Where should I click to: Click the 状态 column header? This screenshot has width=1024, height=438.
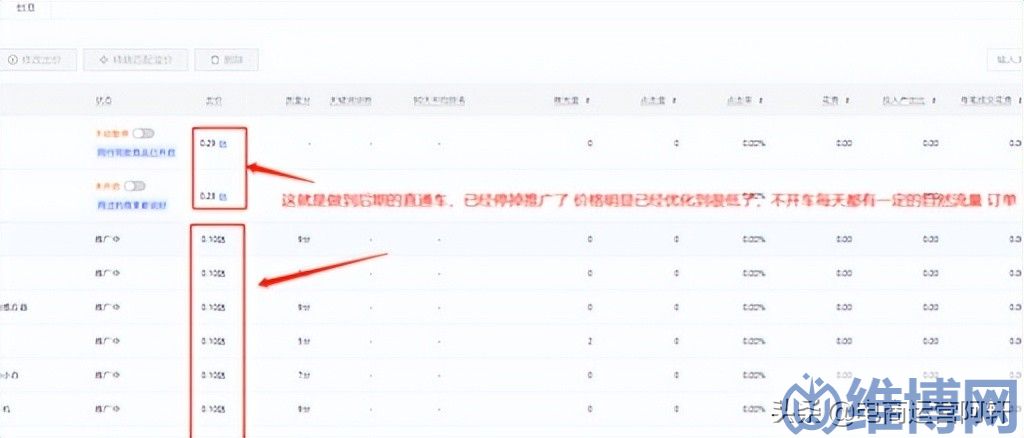pyautogui.click(x=103, y=101)
